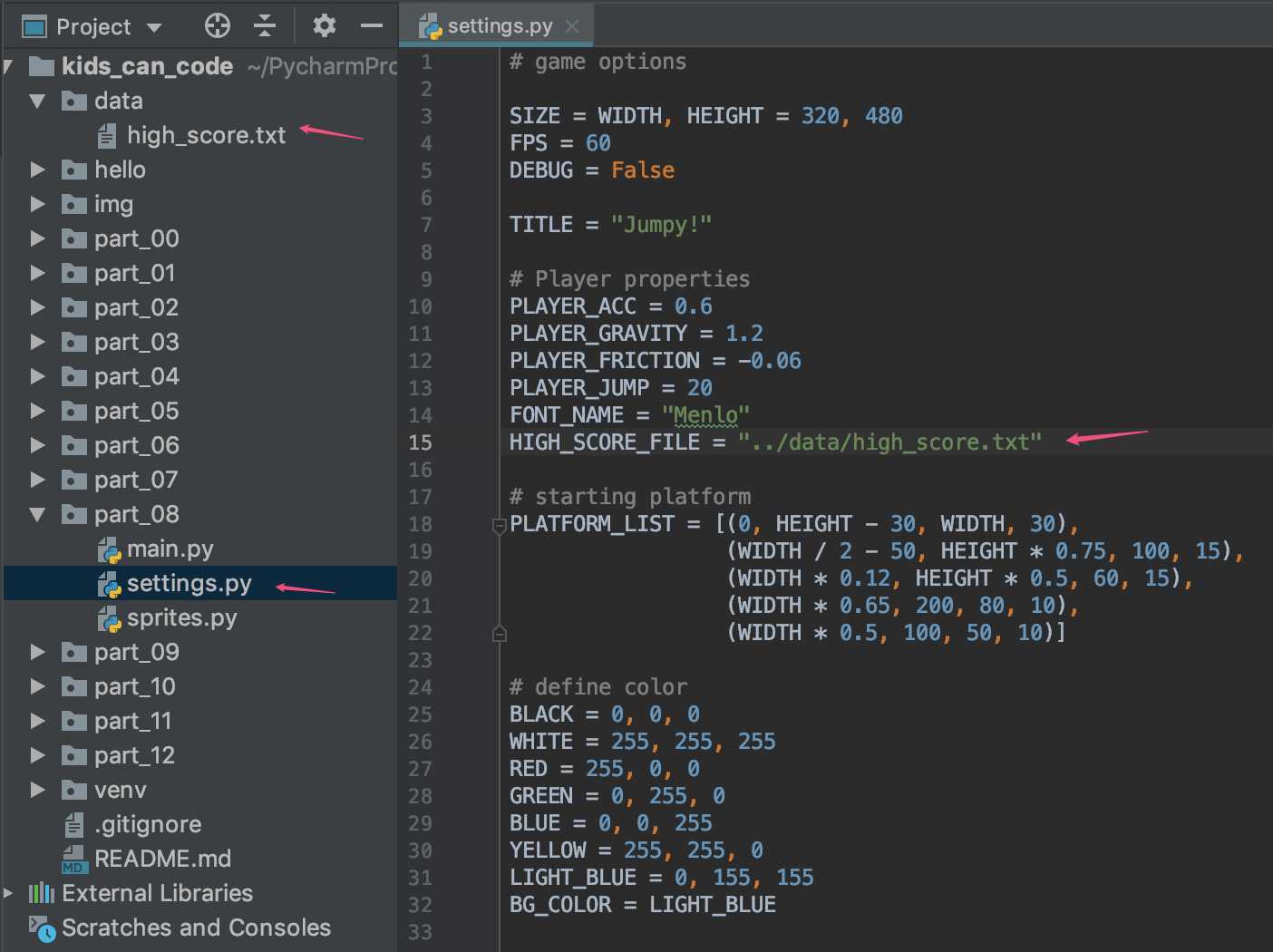Screen dimensions: 1273x952
Task: Collapse the part_08 folder arrow
Action: tap(37, 514)
